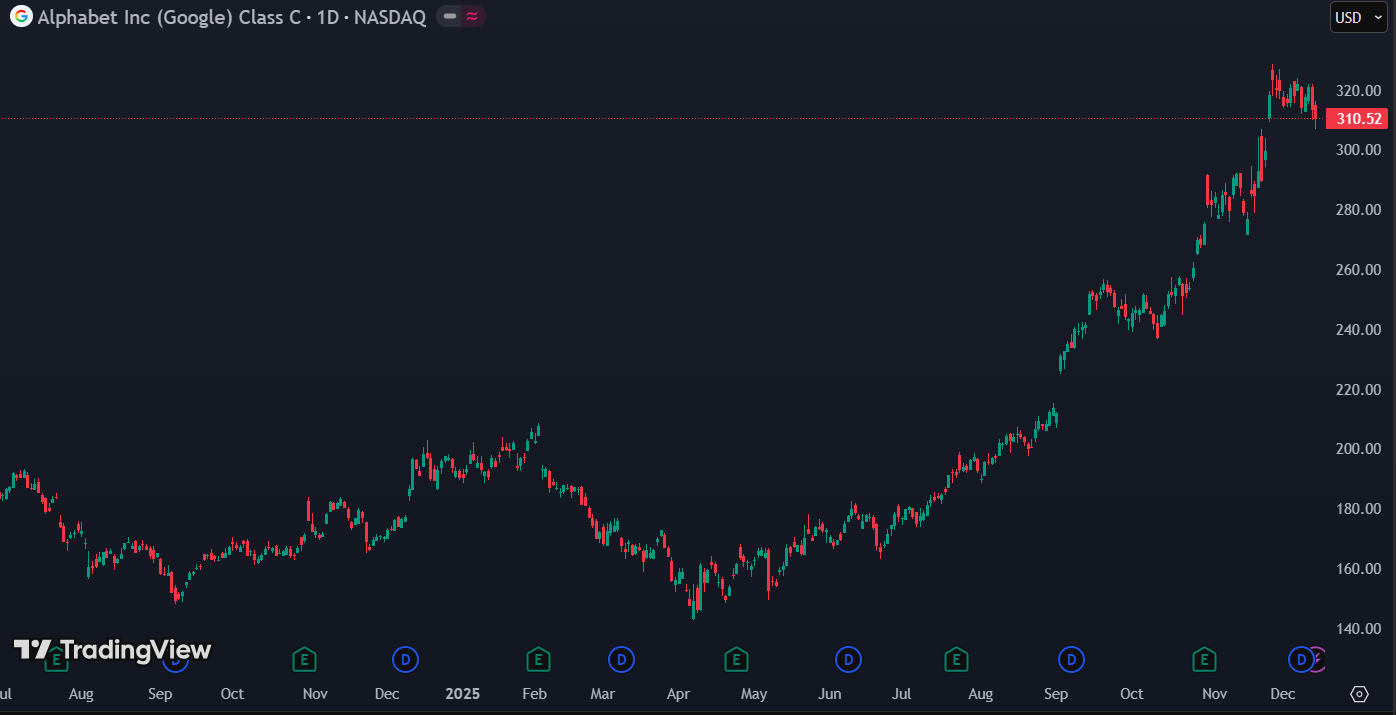Click the earnings marker between Apr and May
This screenshot has height=715, width=1396.
coord(736,659)
